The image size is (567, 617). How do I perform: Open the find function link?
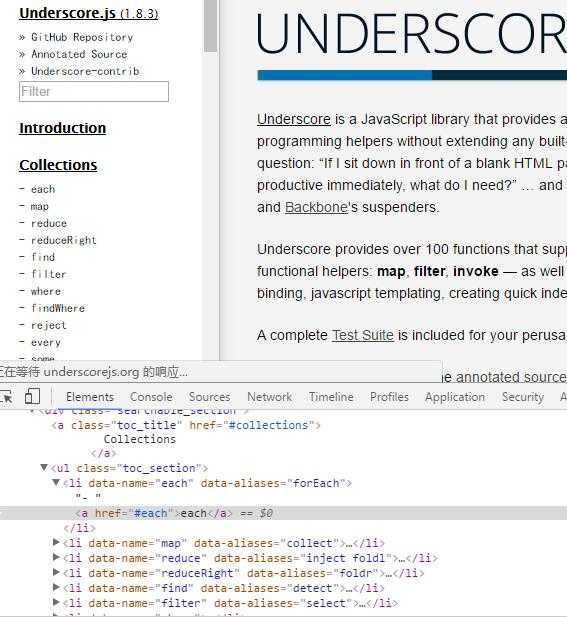[x=43, y=257]
